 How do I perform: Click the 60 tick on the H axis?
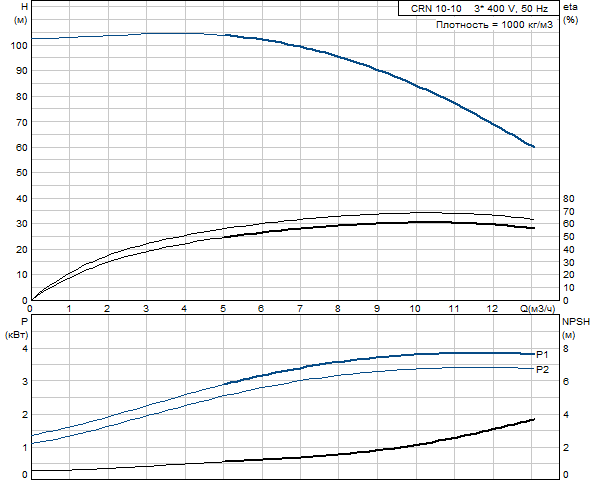22,148
